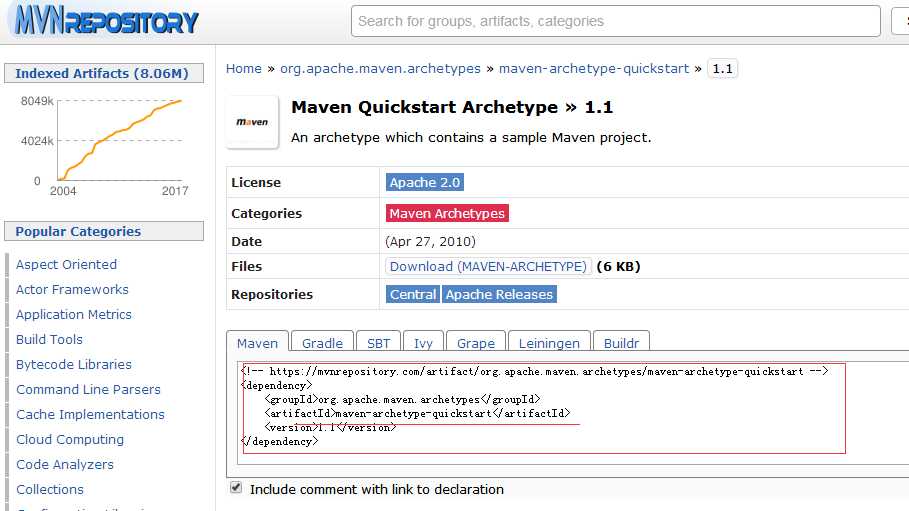Open the Central repository tag

pos(413,294)
